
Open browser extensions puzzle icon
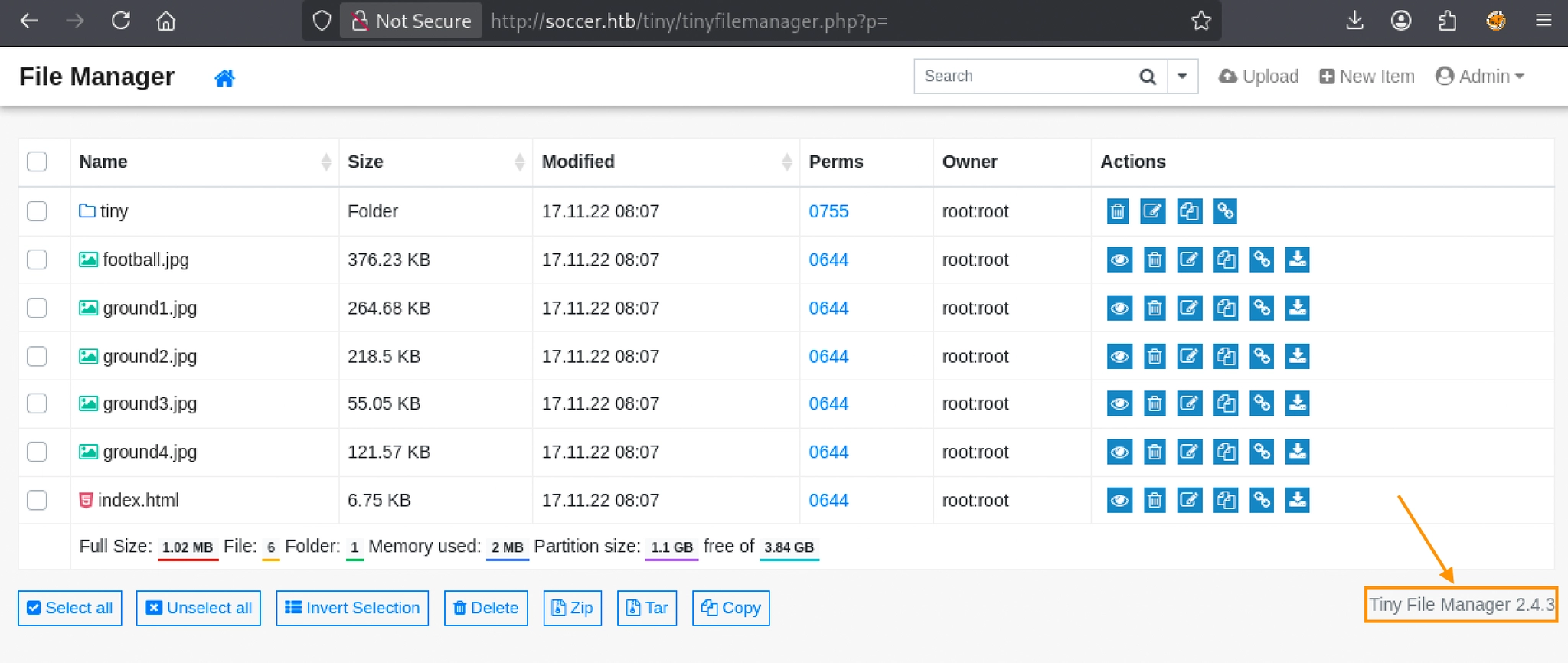coord(1447,21)
